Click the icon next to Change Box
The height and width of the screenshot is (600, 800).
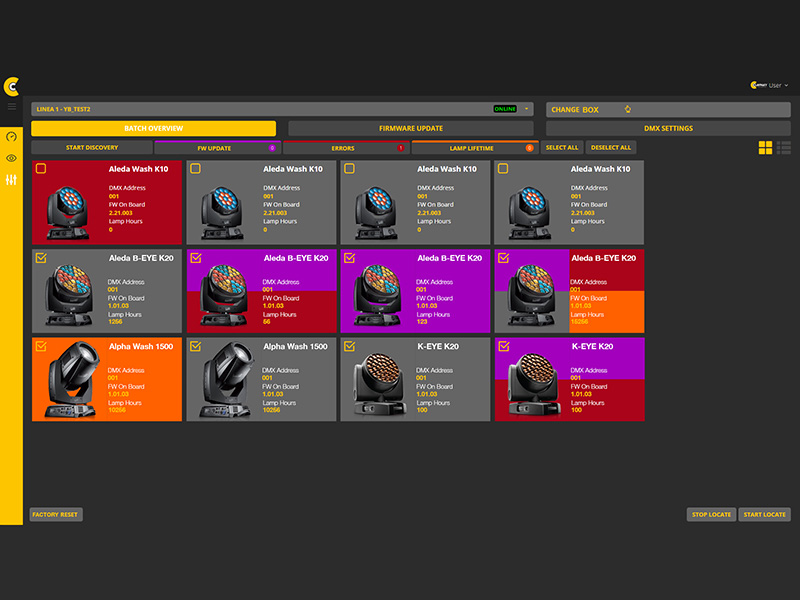point(627,110)
